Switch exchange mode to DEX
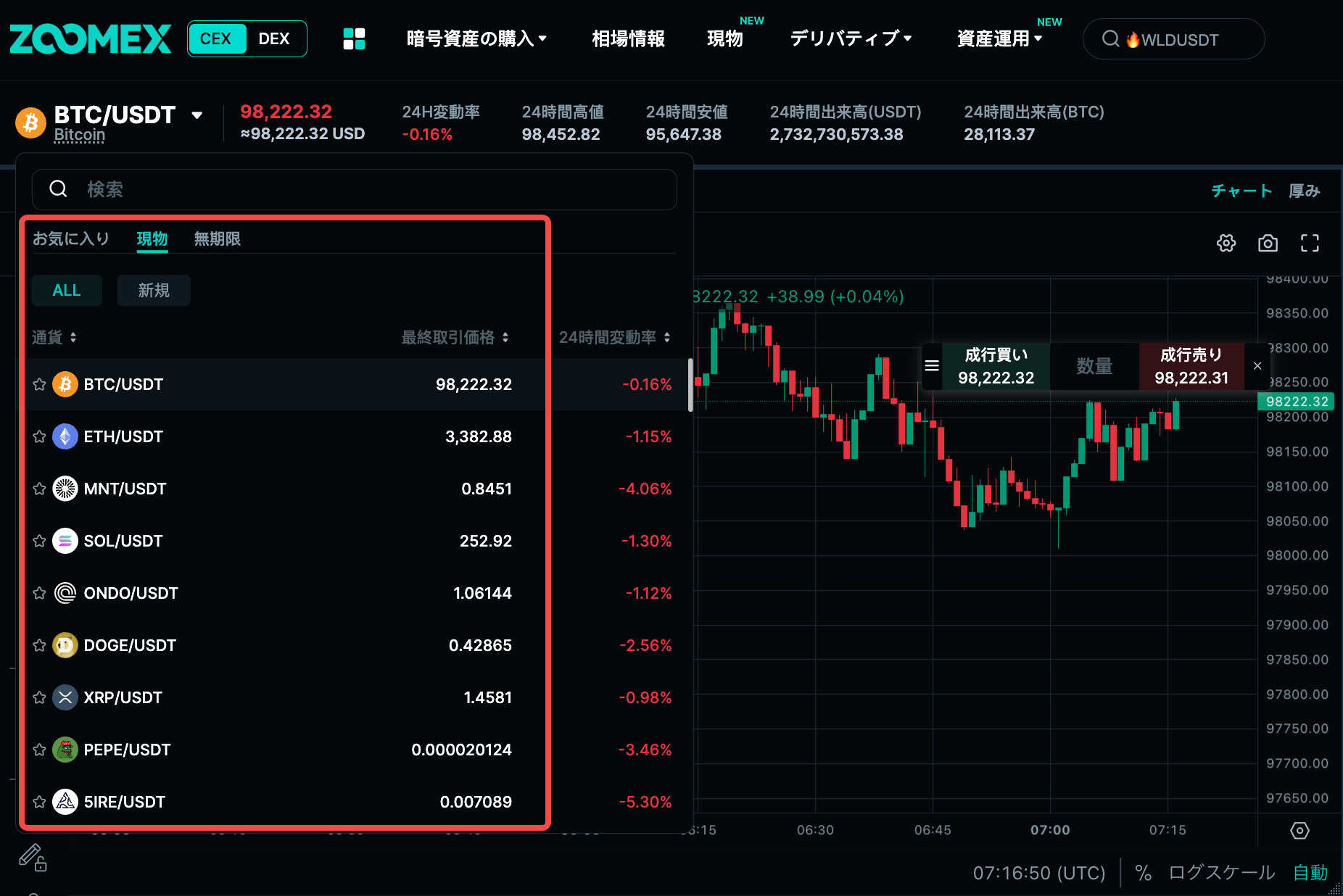1343x896 pixels. point(274,38)
